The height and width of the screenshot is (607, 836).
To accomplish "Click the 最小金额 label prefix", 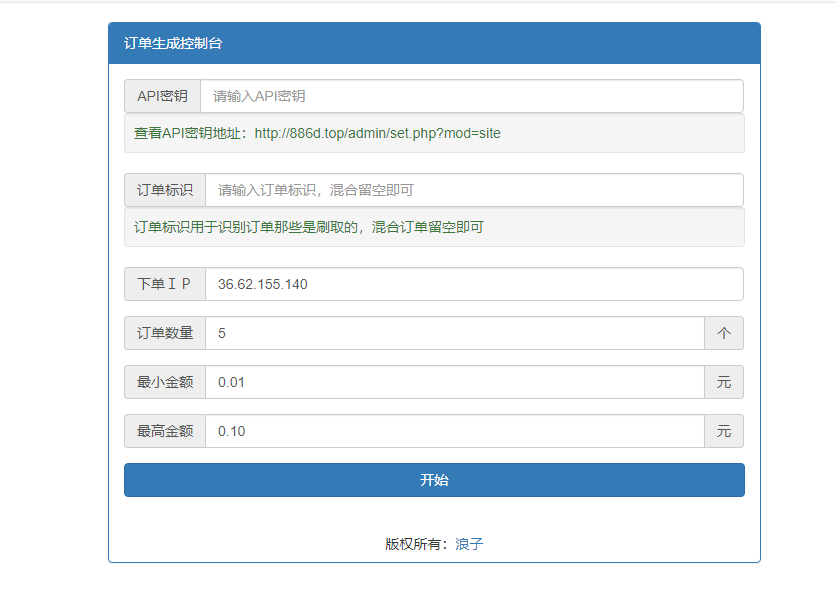I will point(164,382).
